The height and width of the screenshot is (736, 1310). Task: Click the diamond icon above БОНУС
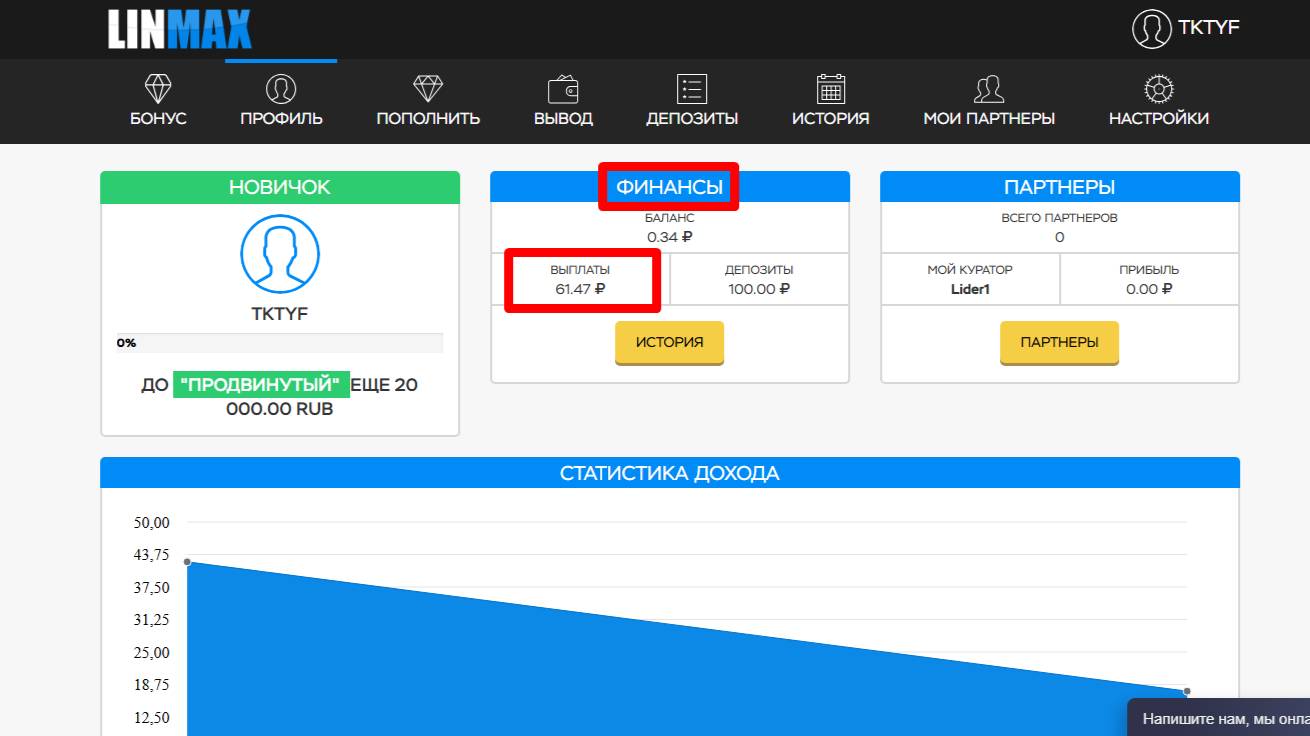(158, 88)
